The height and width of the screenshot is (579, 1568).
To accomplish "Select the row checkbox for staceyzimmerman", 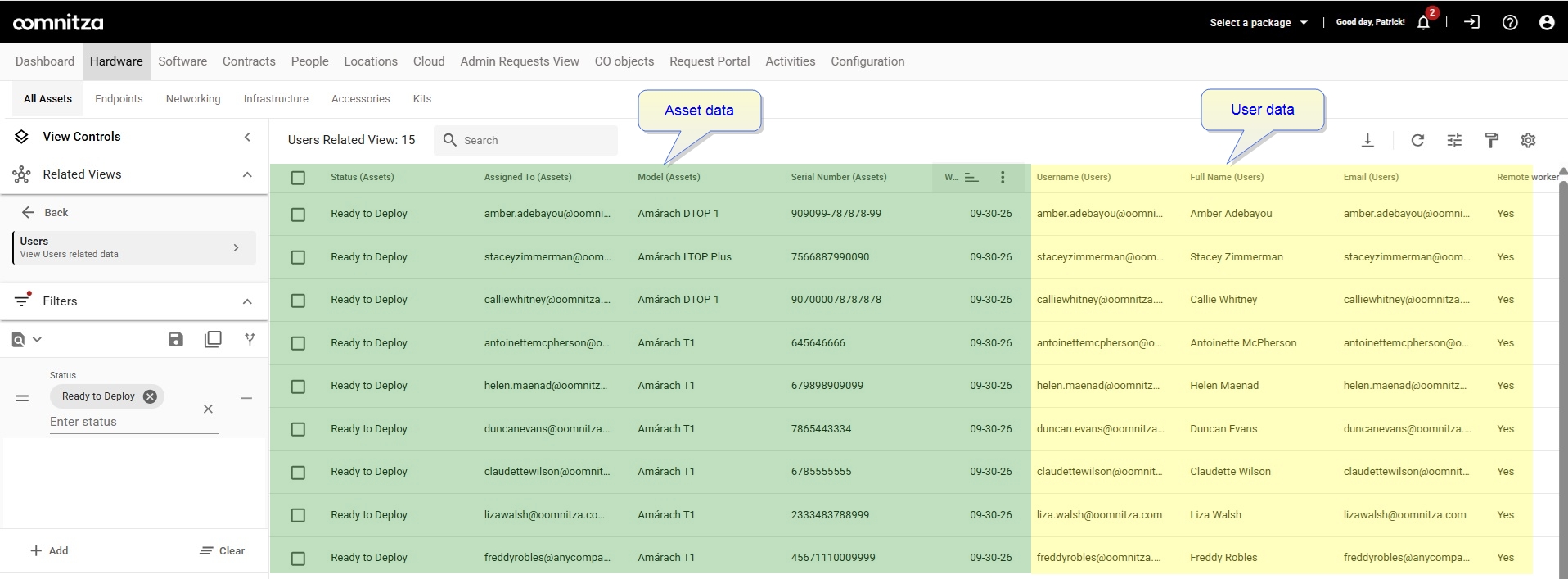I will tap(298, 257).
